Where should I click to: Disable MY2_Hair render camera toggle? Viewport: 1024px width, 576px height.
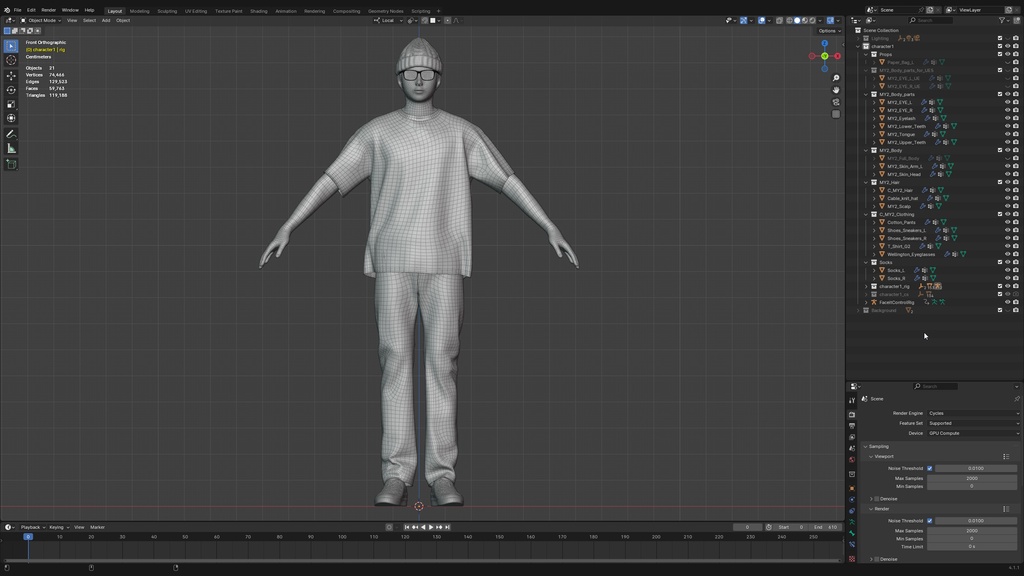pyautogui.click(x=1016, y=182)
